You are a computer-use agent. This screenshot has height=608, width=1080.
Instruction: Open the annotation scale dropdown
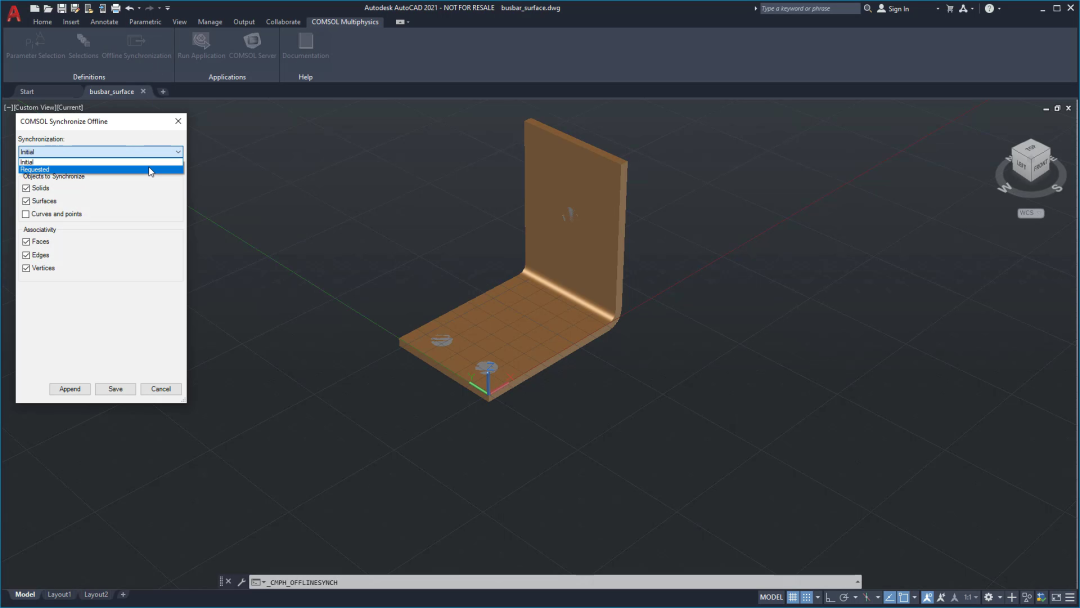(976, 597)
